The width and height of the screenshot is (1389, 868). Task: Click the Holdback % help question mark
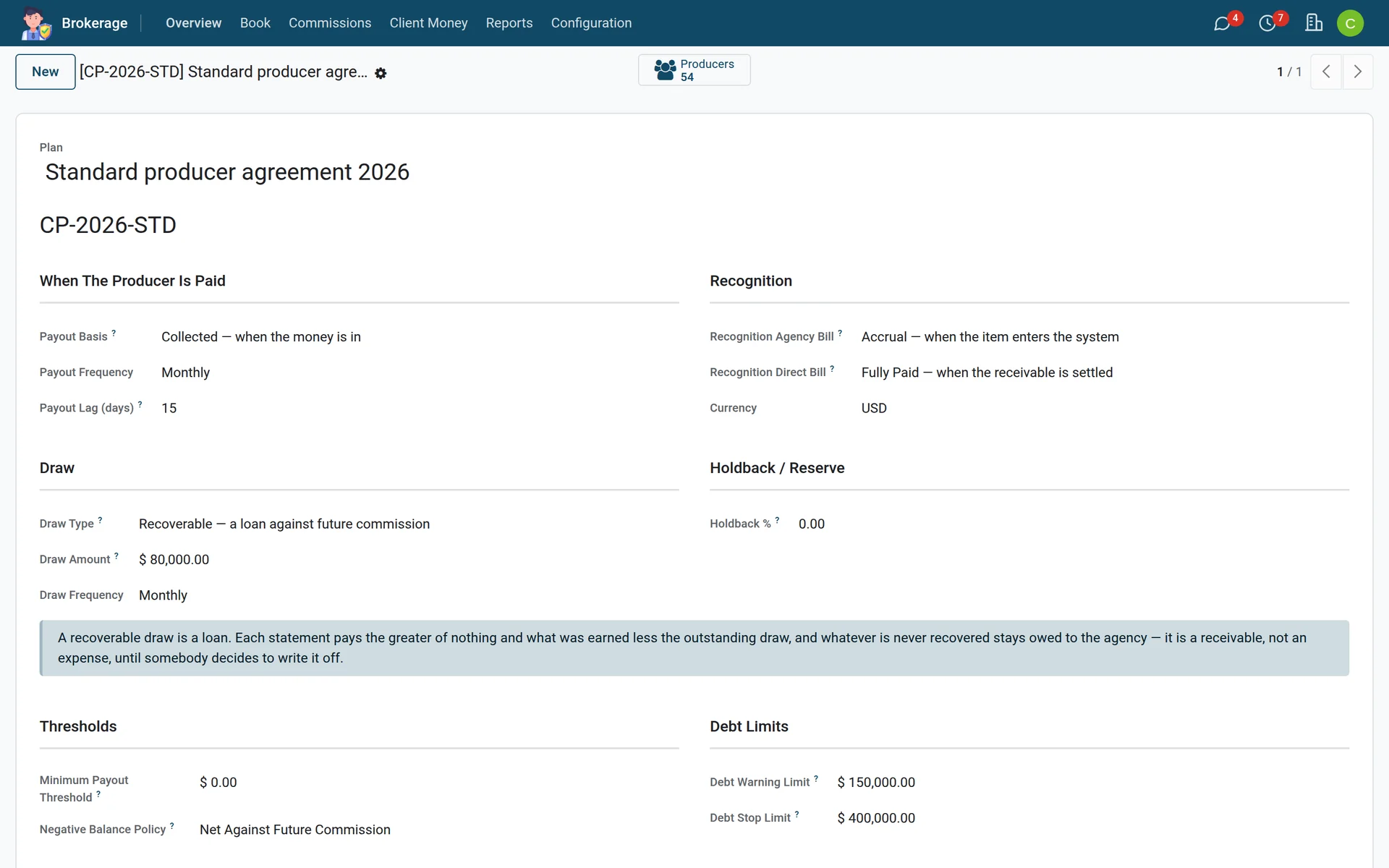777,520
